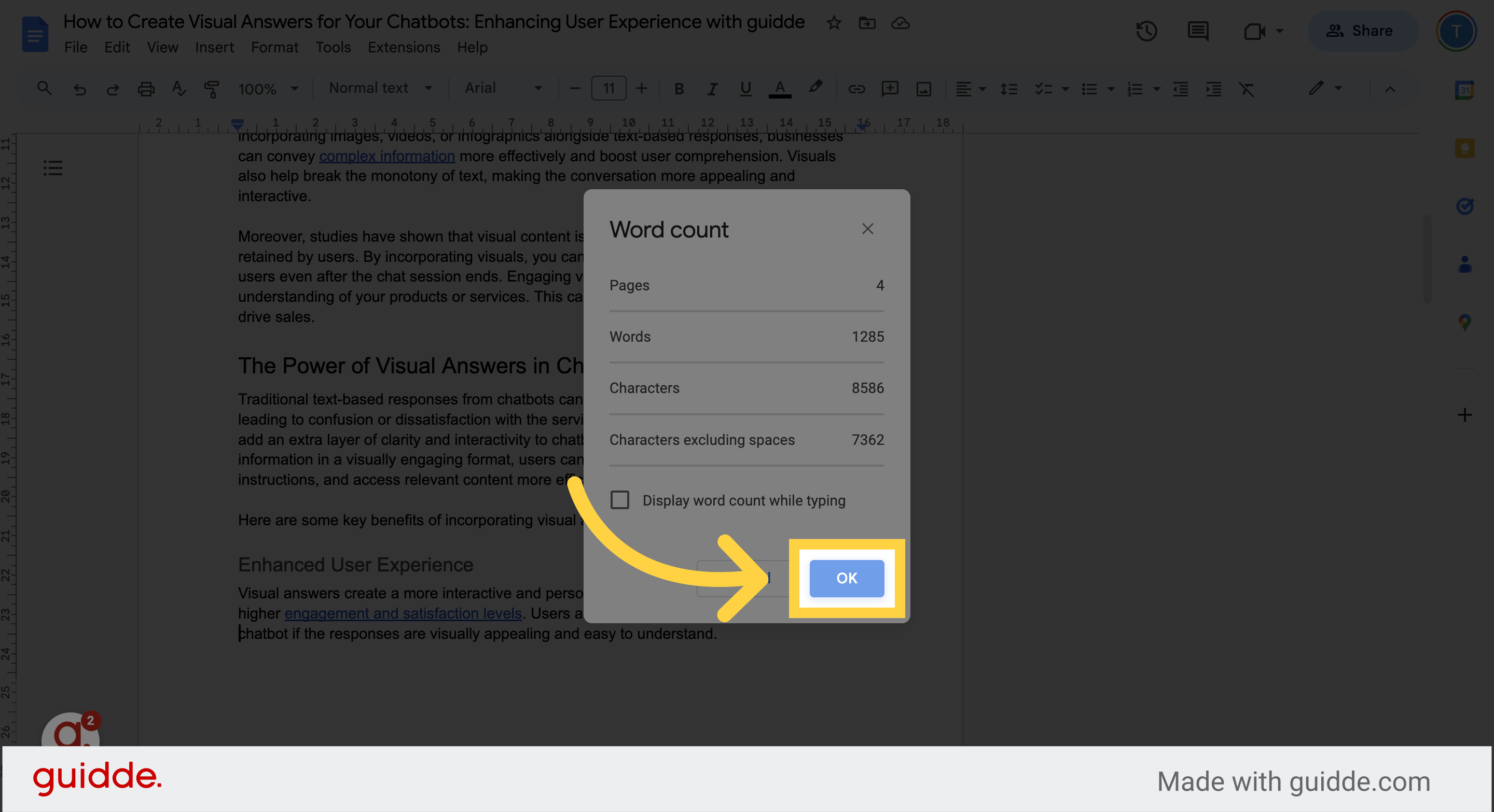Screen dimensions: 1494x812
Task: Open the Tasks side panel
Action: point(1464,207)
